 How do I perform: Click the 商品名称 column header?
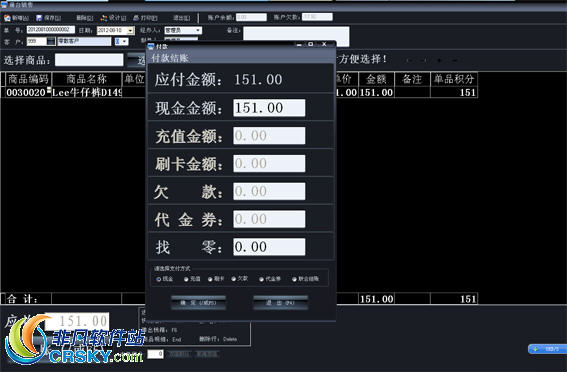[x=87, y=79]
